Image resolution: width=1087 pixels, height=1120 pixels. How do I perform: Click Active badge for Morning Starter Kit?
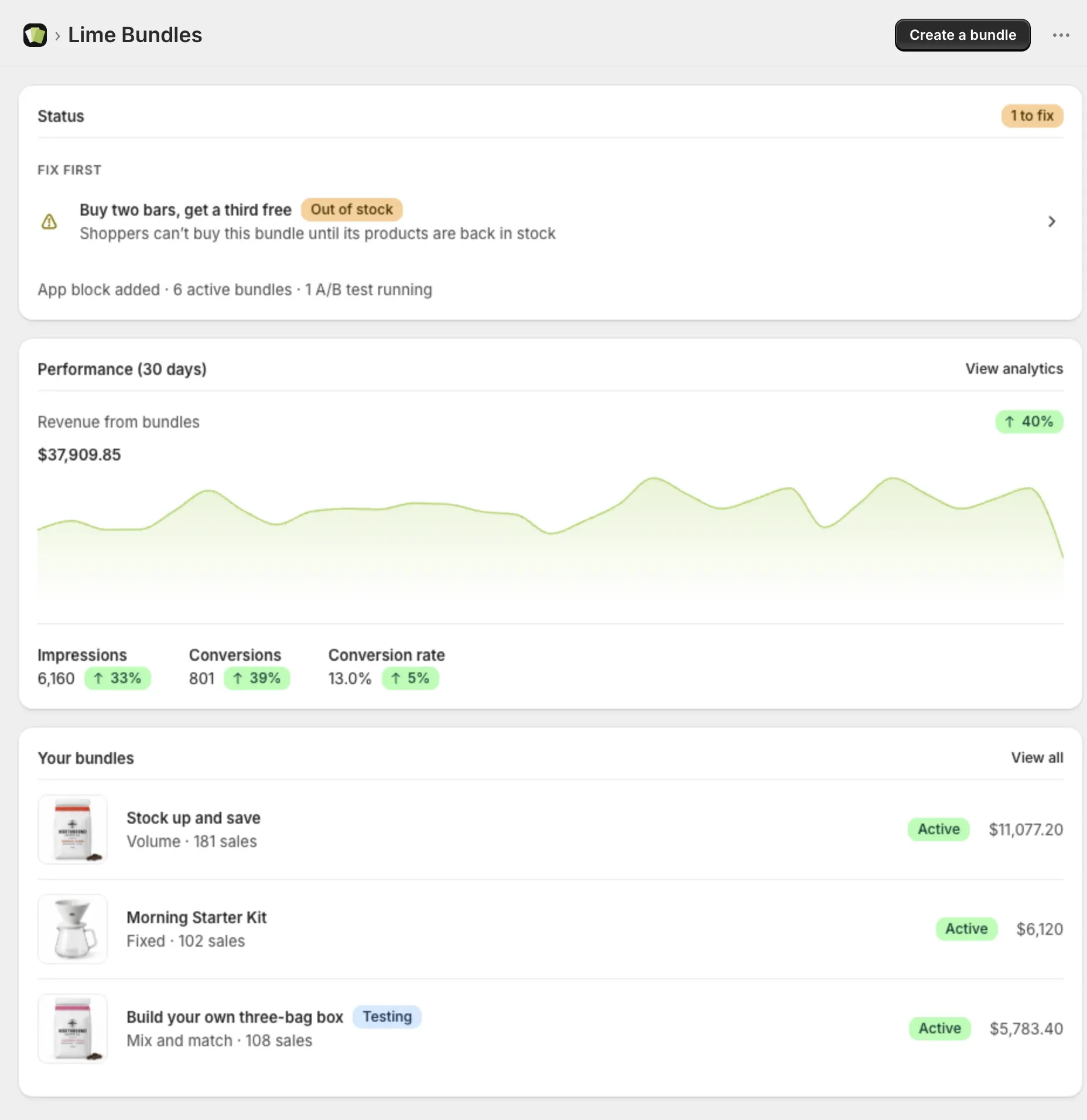click(966, 929)
